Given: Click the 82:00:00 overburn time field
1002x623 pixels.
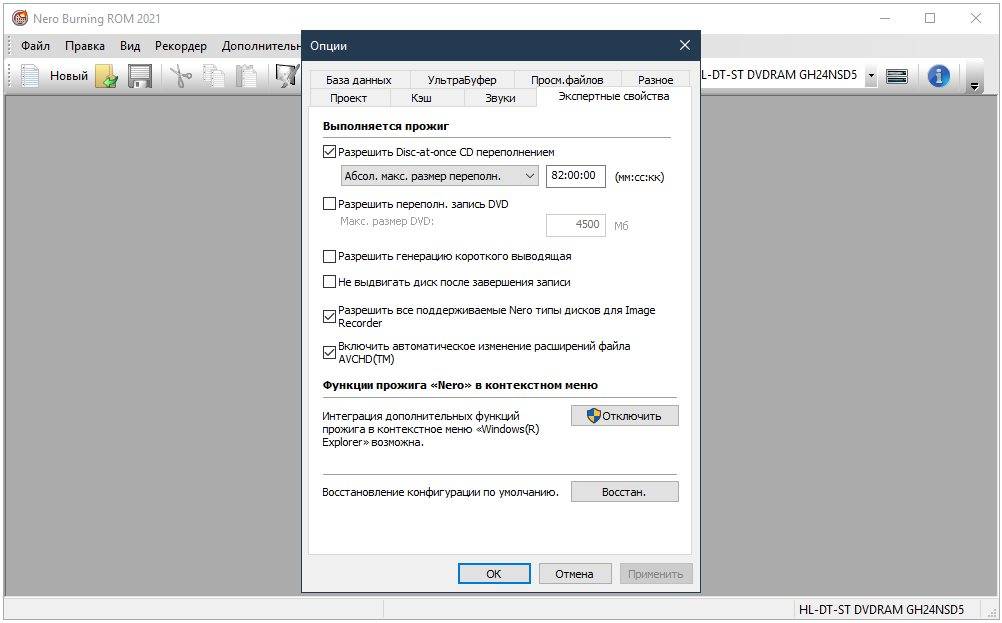Looking at the screenshot, I should pos(576,176).
